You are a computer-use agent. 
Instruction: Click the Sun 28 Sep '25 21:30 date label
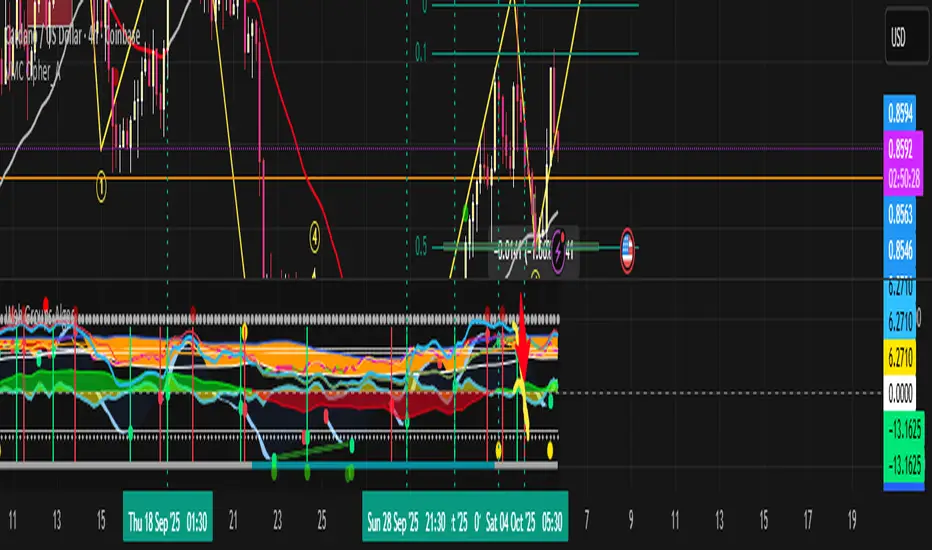click(x=407, y=522)
